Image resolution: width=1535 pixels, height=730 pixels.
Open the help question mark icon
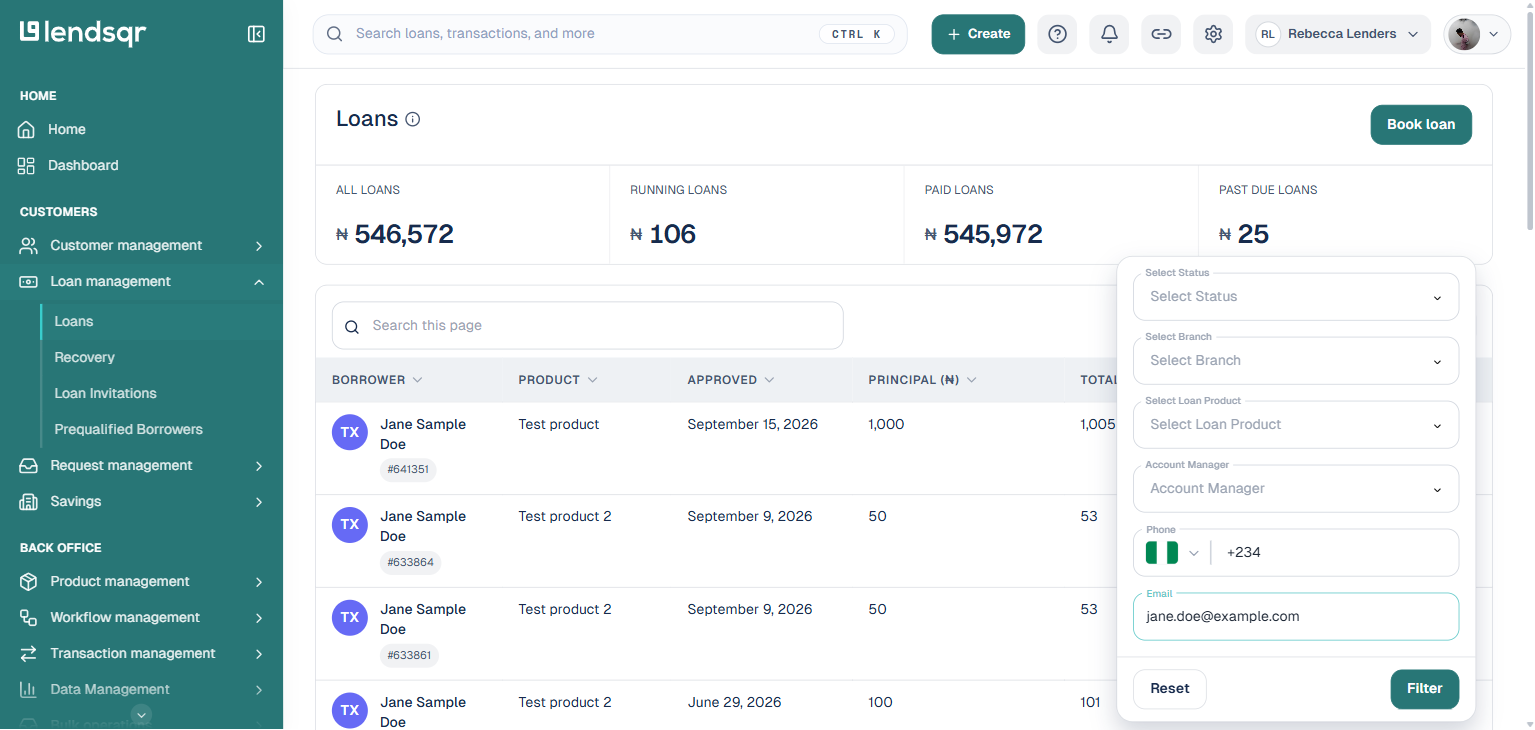pyautogui.click(x=1057, y=34)
